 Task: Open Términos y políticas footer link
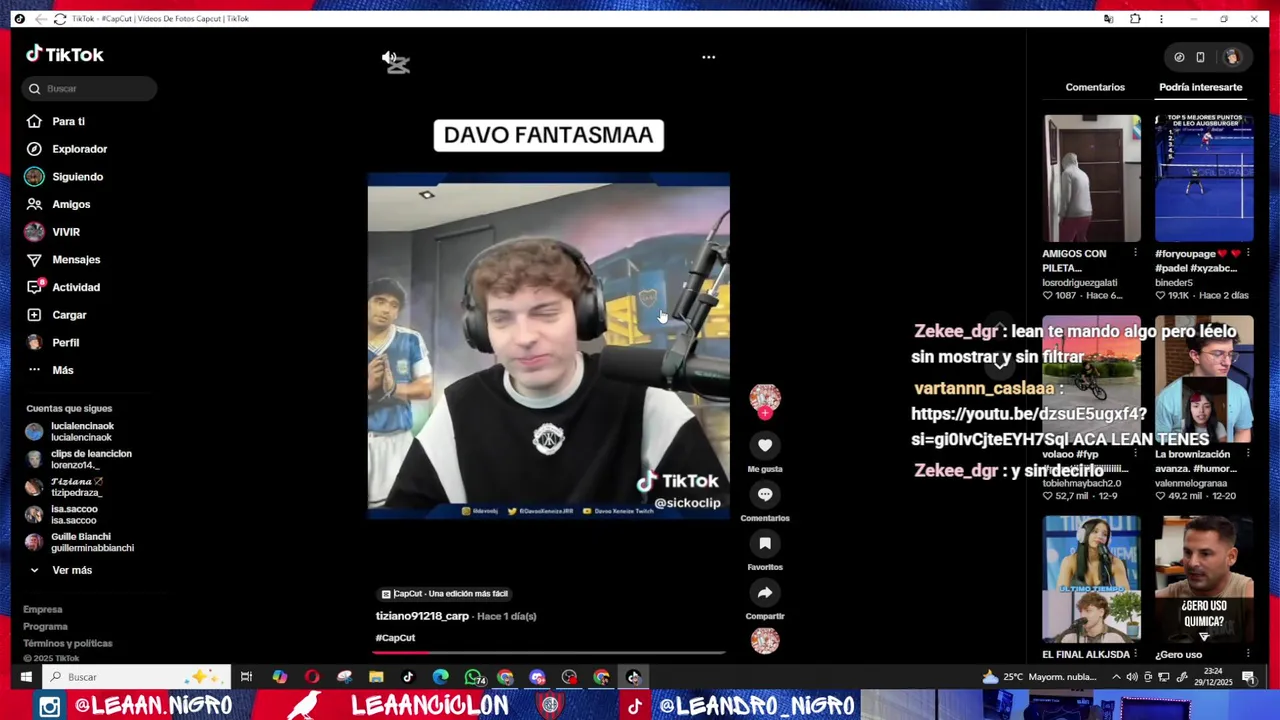click(68, 643)
